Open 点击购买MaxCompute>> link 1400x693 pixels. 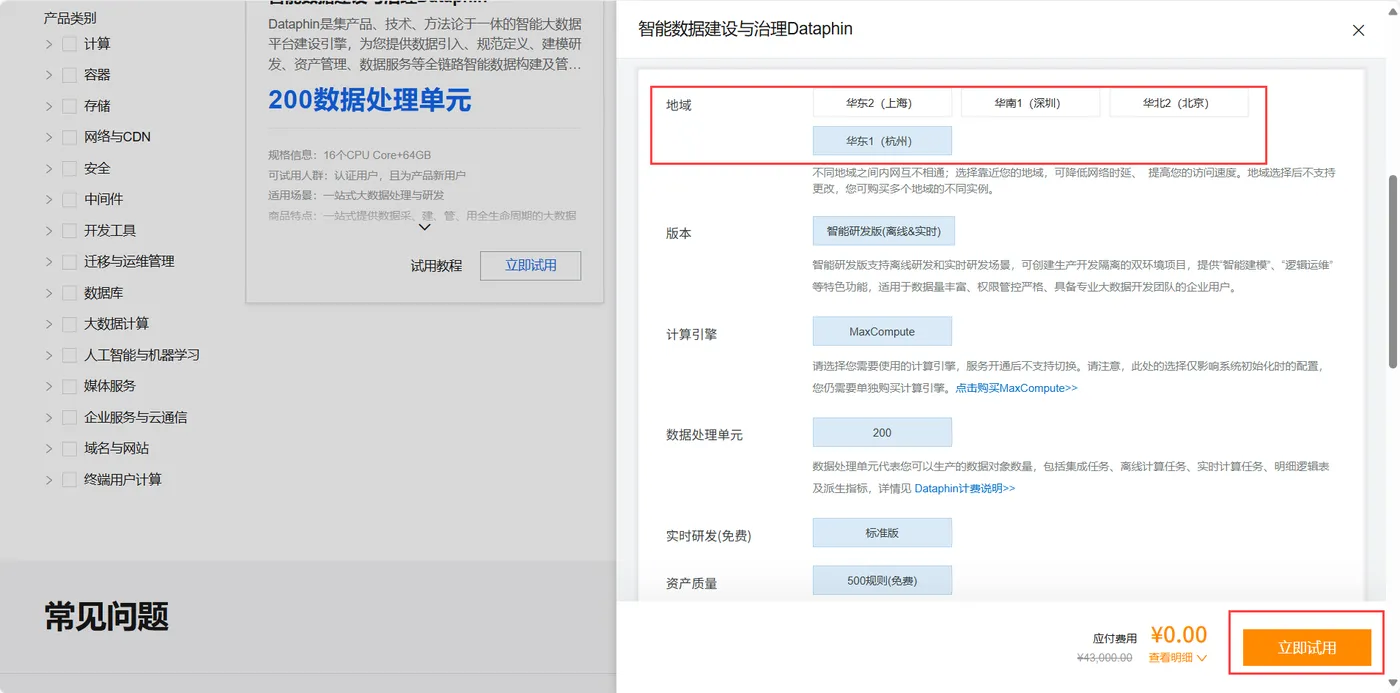click(1016, 388)
